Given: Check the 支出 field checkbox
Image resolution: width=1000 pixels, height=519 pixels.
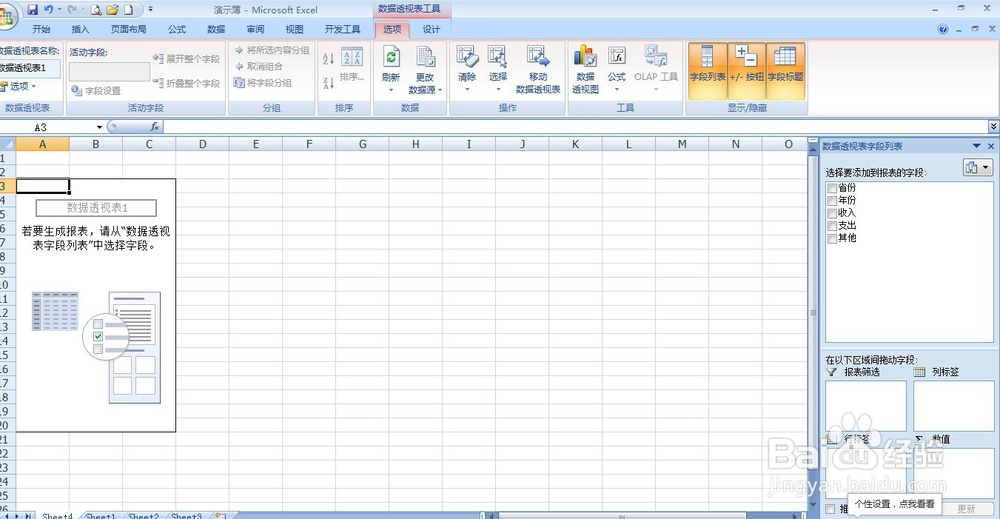Looking at the screenshot, I should (832, 226).
